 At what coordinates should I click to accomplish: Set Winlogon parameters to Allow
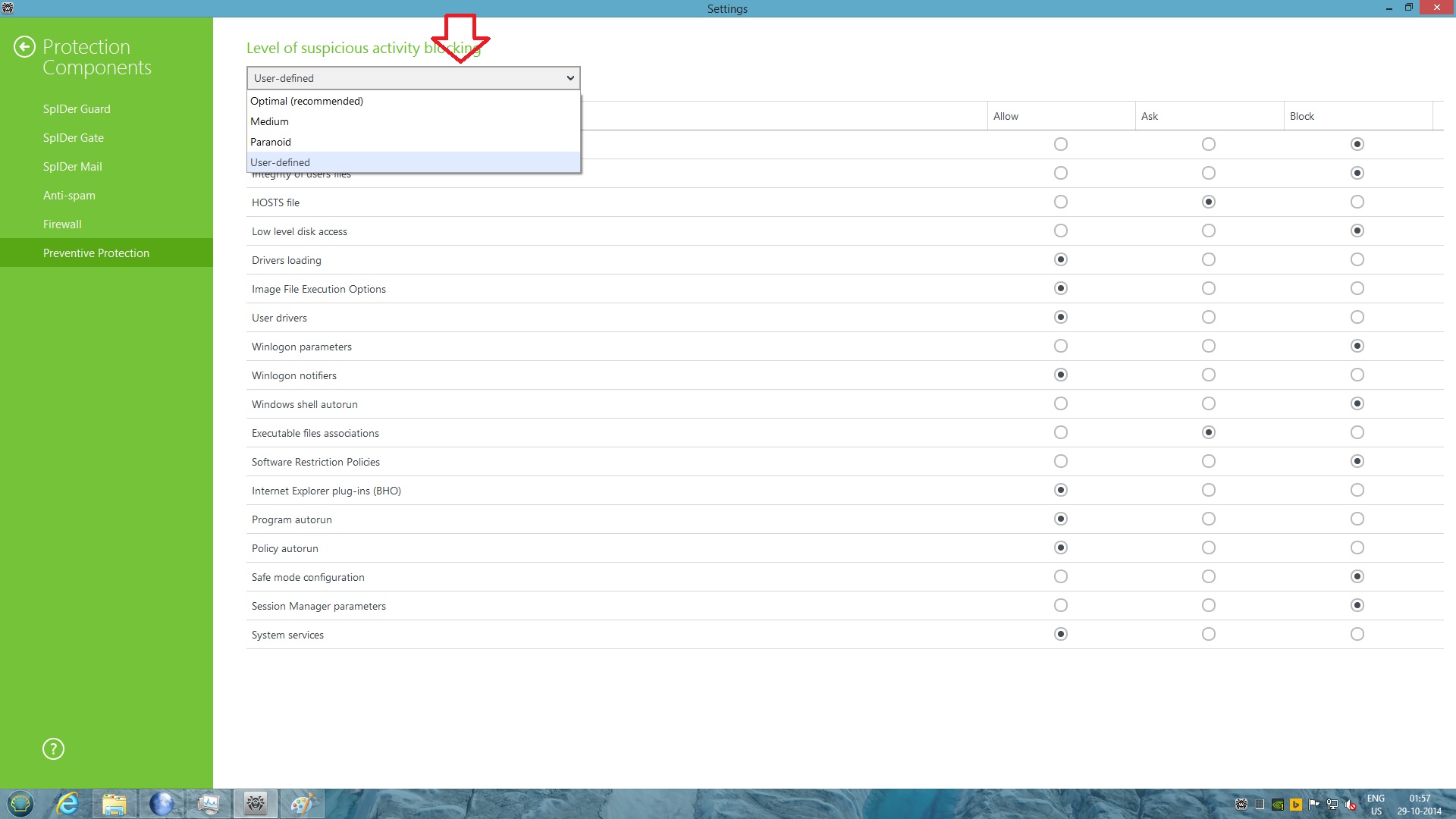click(x=1060, y=346)
